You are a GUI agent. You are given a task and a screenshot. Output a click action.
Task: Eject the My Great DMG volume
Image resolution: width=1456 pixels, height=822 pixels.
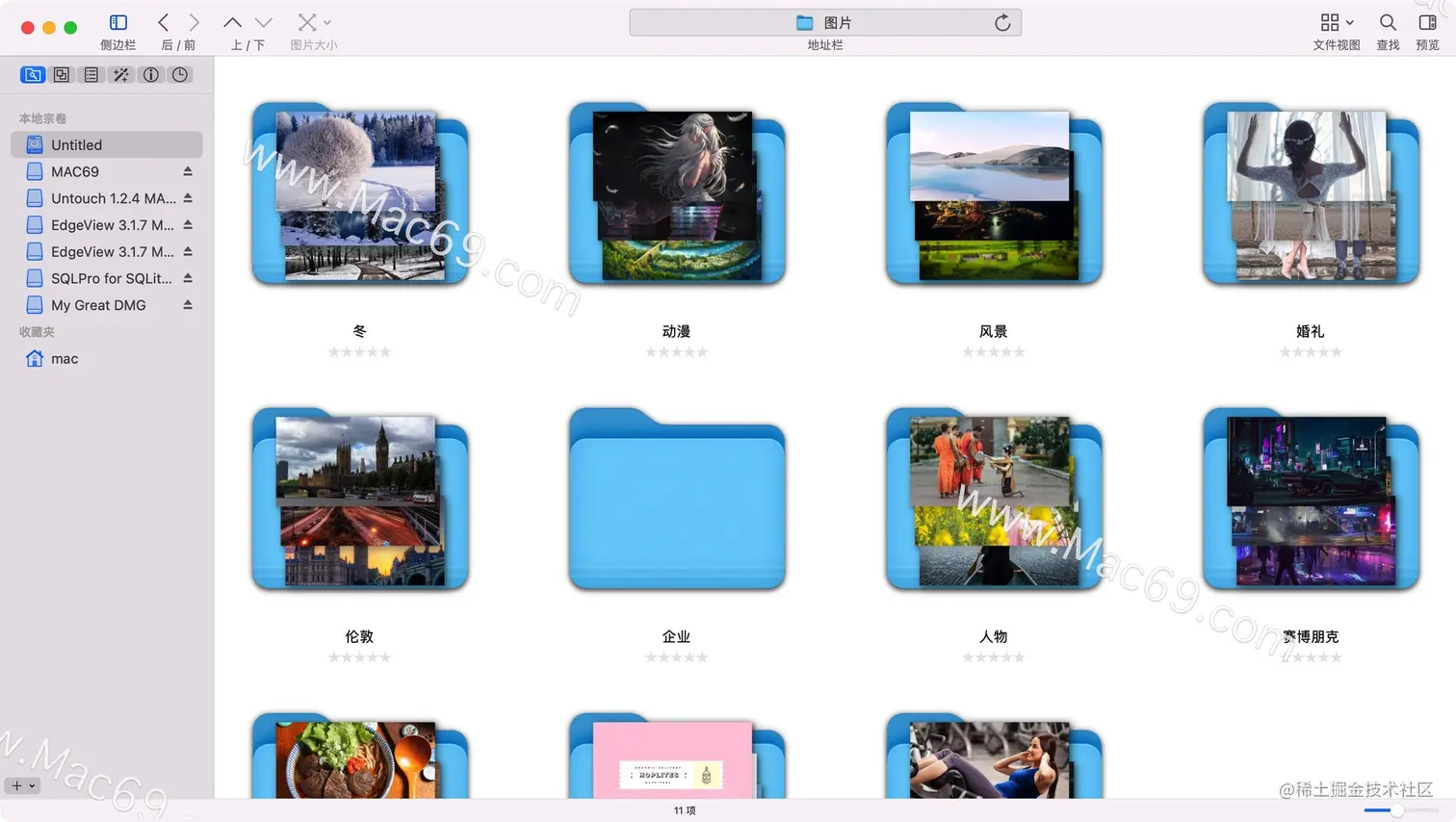point(188,305)
